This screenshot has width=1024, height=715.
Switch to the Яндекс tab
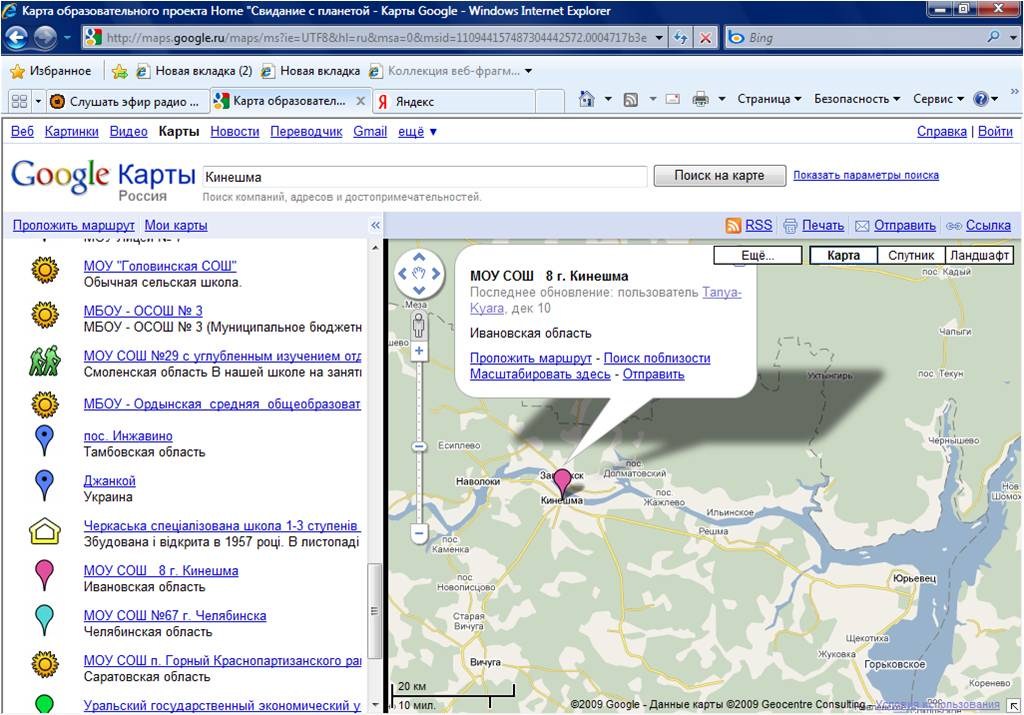[x=453, y=101]
